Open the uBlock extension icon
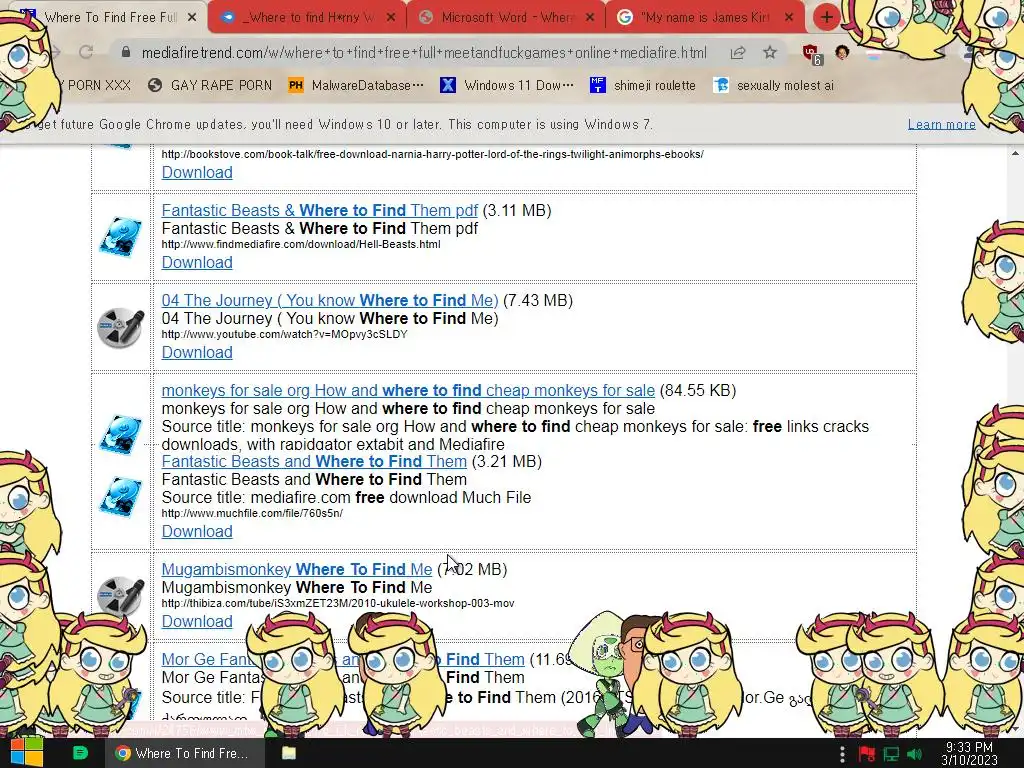This screenshot has width=1024, height=768. point(812,54)
